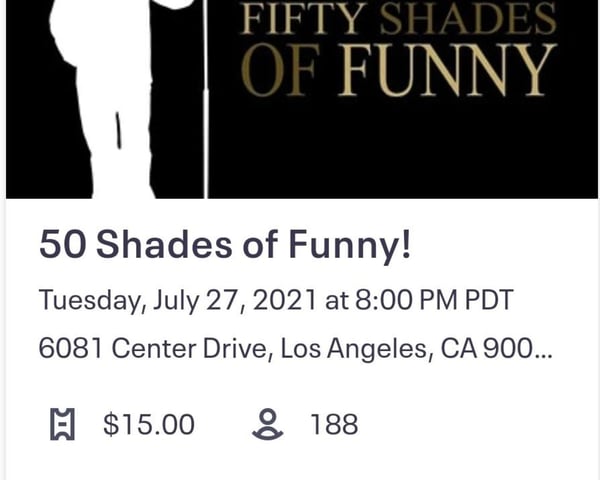
Task: Click the white microphone stand line
Action: 206,99
